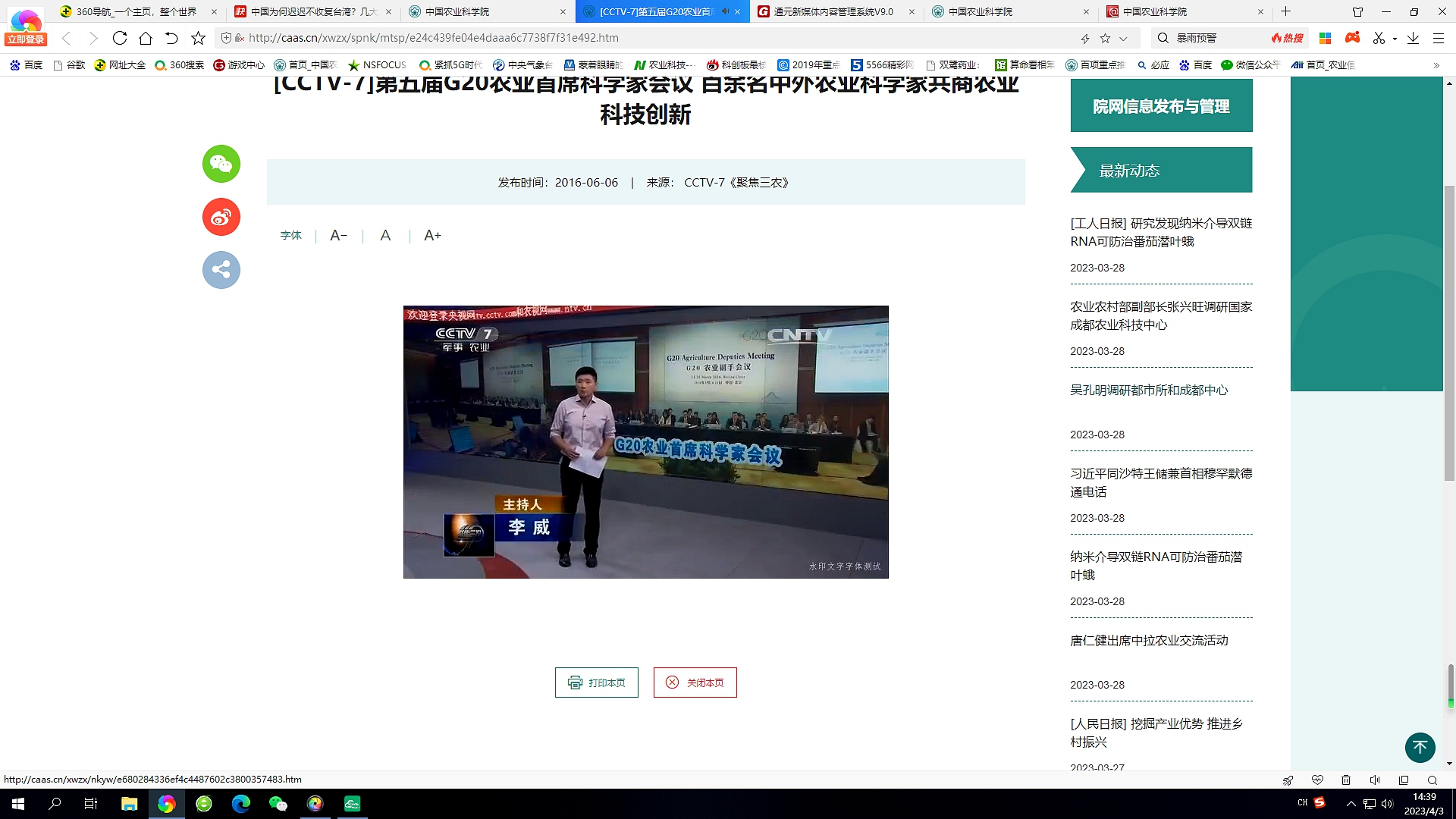1456x819 pixels.
Task: Switch to the last 中国农业科学院 tab
Action: pyautogui.click(x=1183, y=11)
